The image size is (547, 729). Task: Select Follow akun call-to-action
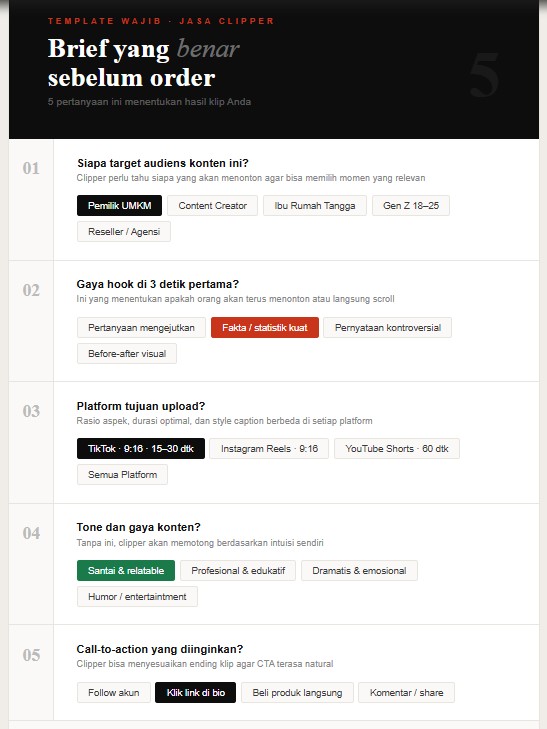(114, 692)
